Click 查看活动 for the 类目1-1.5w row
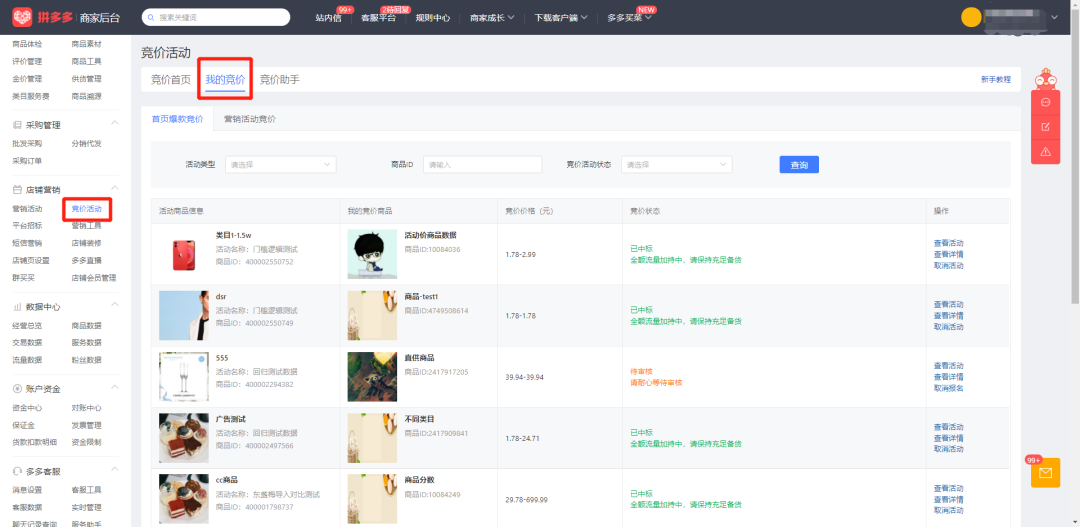 pyautogui.click(x=948, y=243)
